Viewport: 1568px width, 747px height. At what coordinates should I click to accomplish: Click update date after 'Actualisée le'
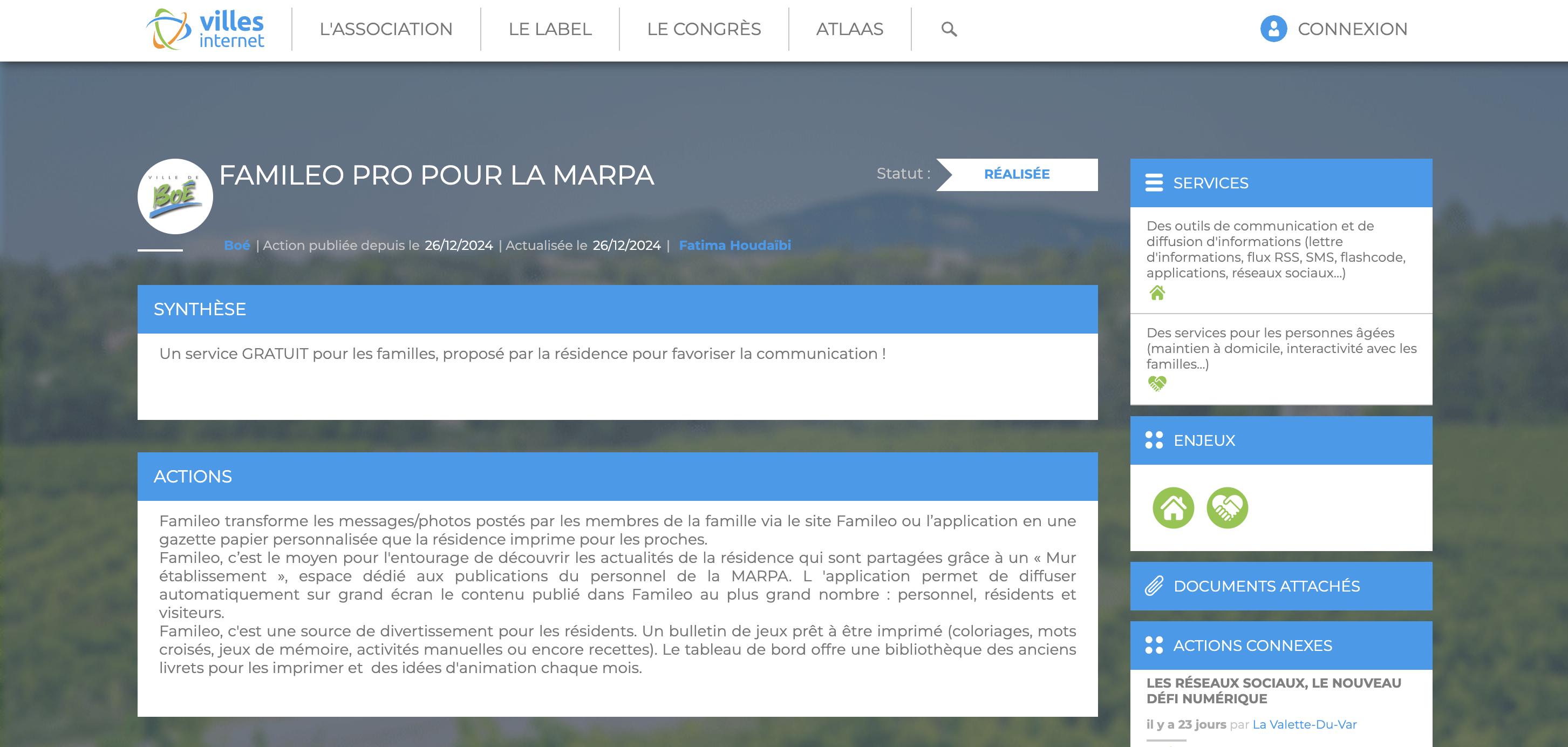pos(626,246)
